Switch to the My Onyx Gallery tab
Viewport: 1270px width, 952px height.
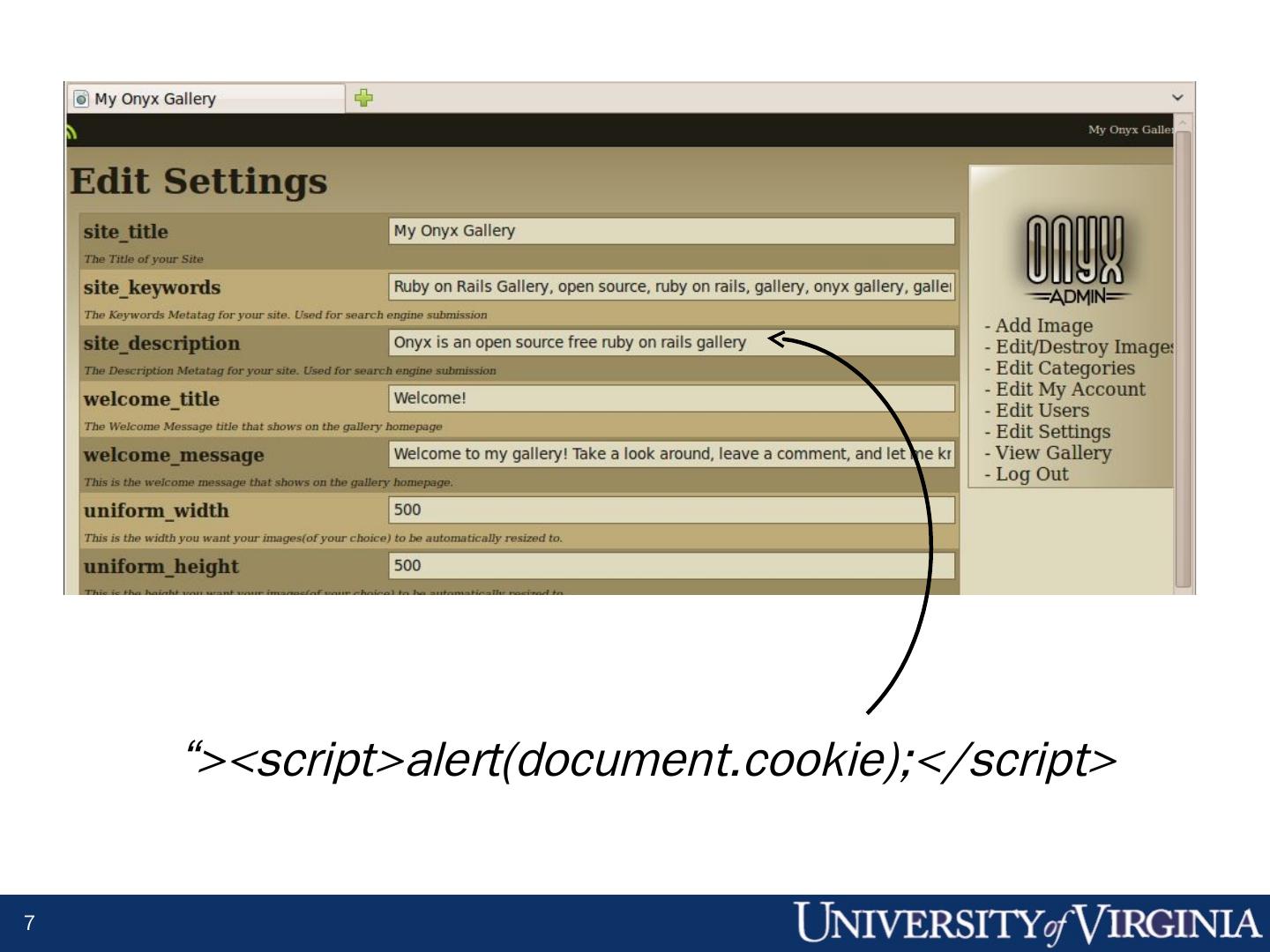[x=208, y=99]
